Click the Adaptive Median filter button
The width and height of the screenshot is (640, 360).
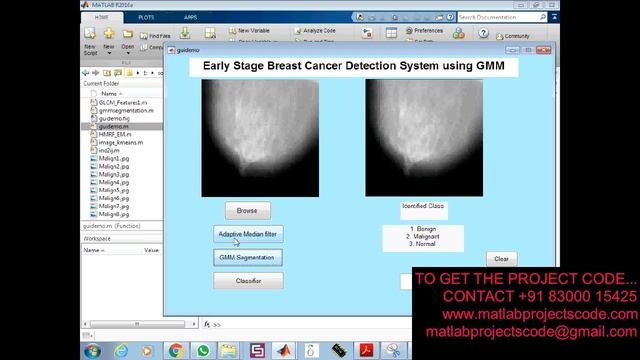click(x=248, y=234)
